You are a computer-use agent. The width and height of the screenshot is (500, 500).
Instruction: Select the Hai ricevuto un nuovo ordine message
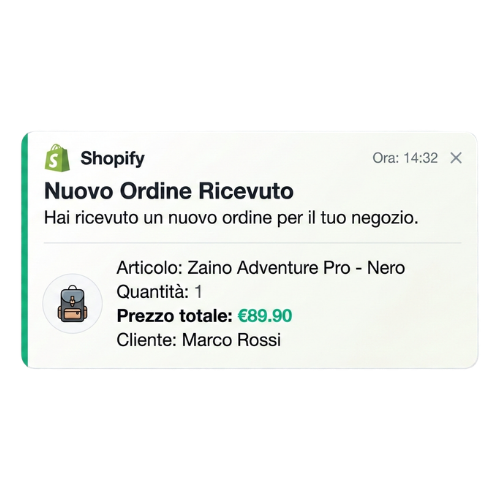pyautogui.click(x=231, y=218)
